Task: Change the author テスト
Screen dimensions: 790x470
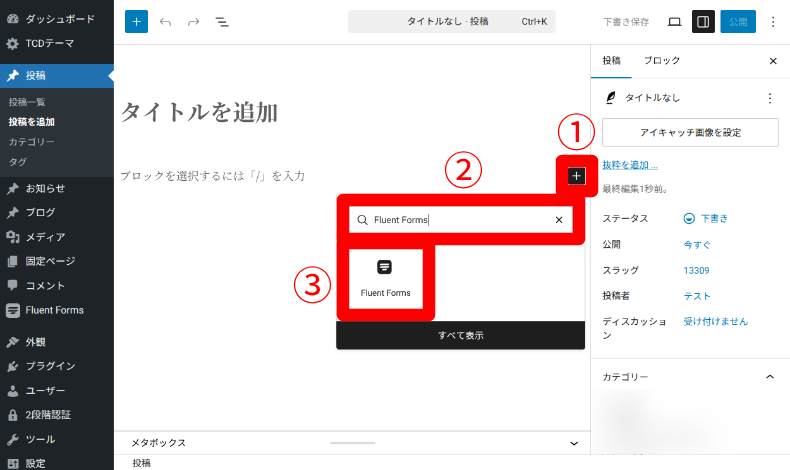Action: click(x=697, y=296)
